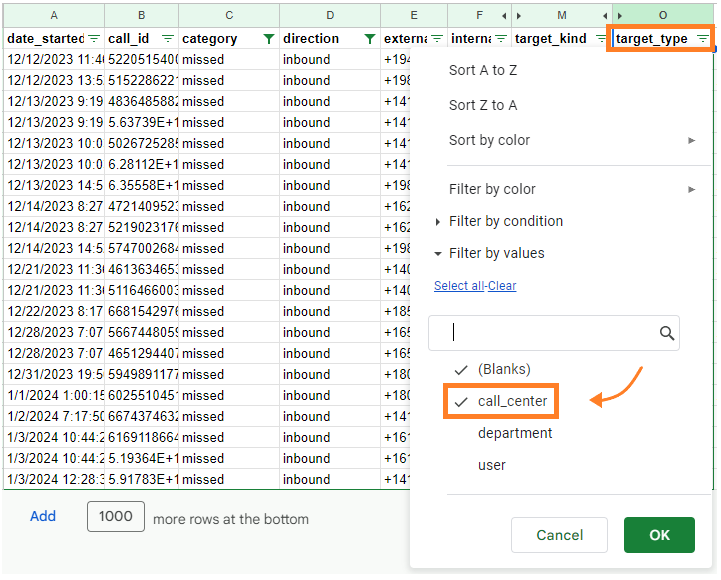This screenshot has height=580, width=721.
Task: Confirm filter with OK button
Action: coord(659,535)
